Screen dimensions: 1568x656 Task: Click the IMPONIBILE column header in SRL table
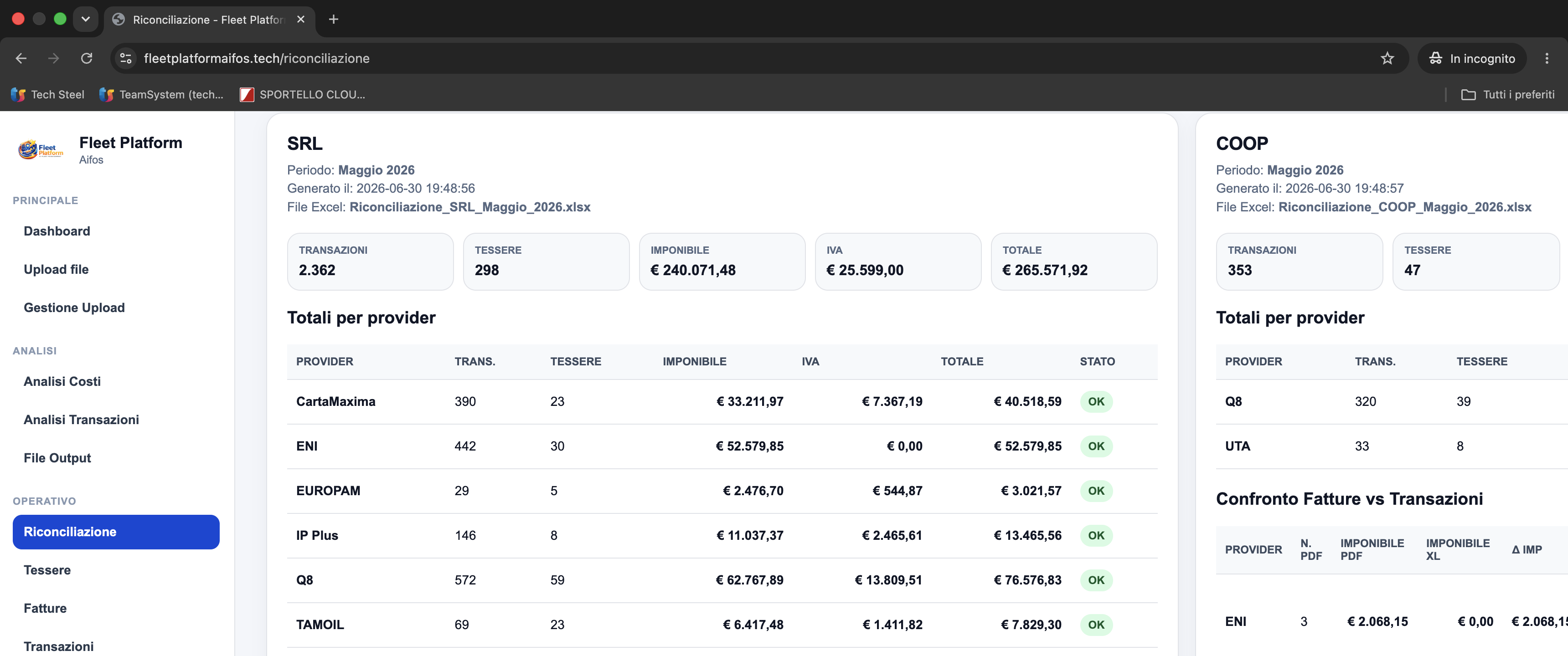[x=695, y=361]
